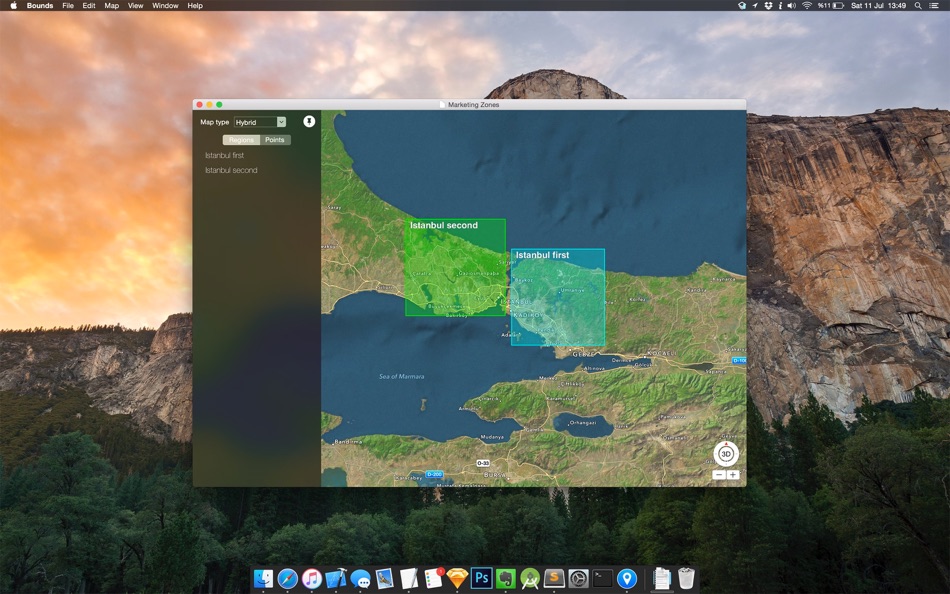Open the Edit menu
The width and height of the screenshot is (950, 594).
89,5
